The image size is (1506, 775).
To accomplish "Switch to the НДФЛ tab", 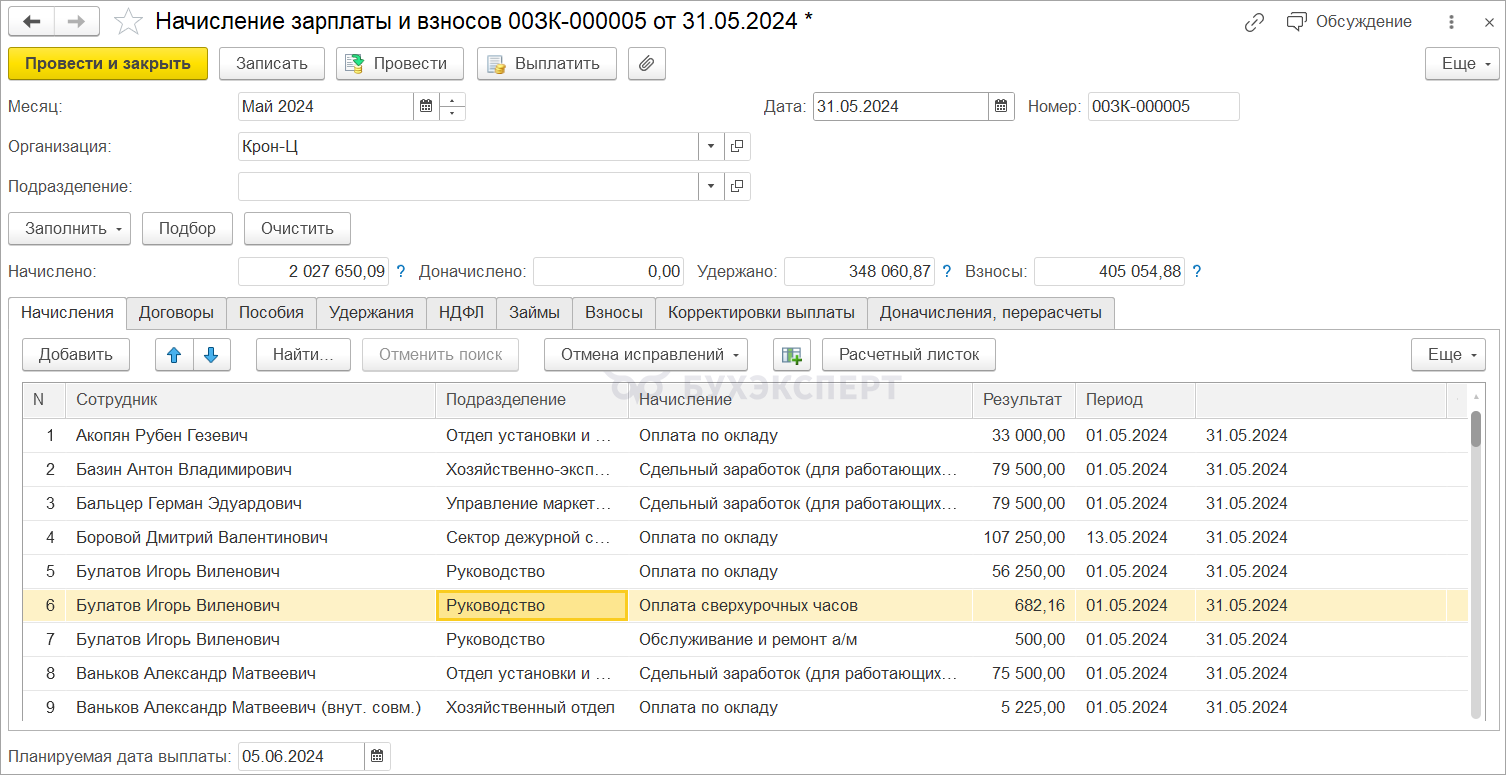I will (461, 313).
